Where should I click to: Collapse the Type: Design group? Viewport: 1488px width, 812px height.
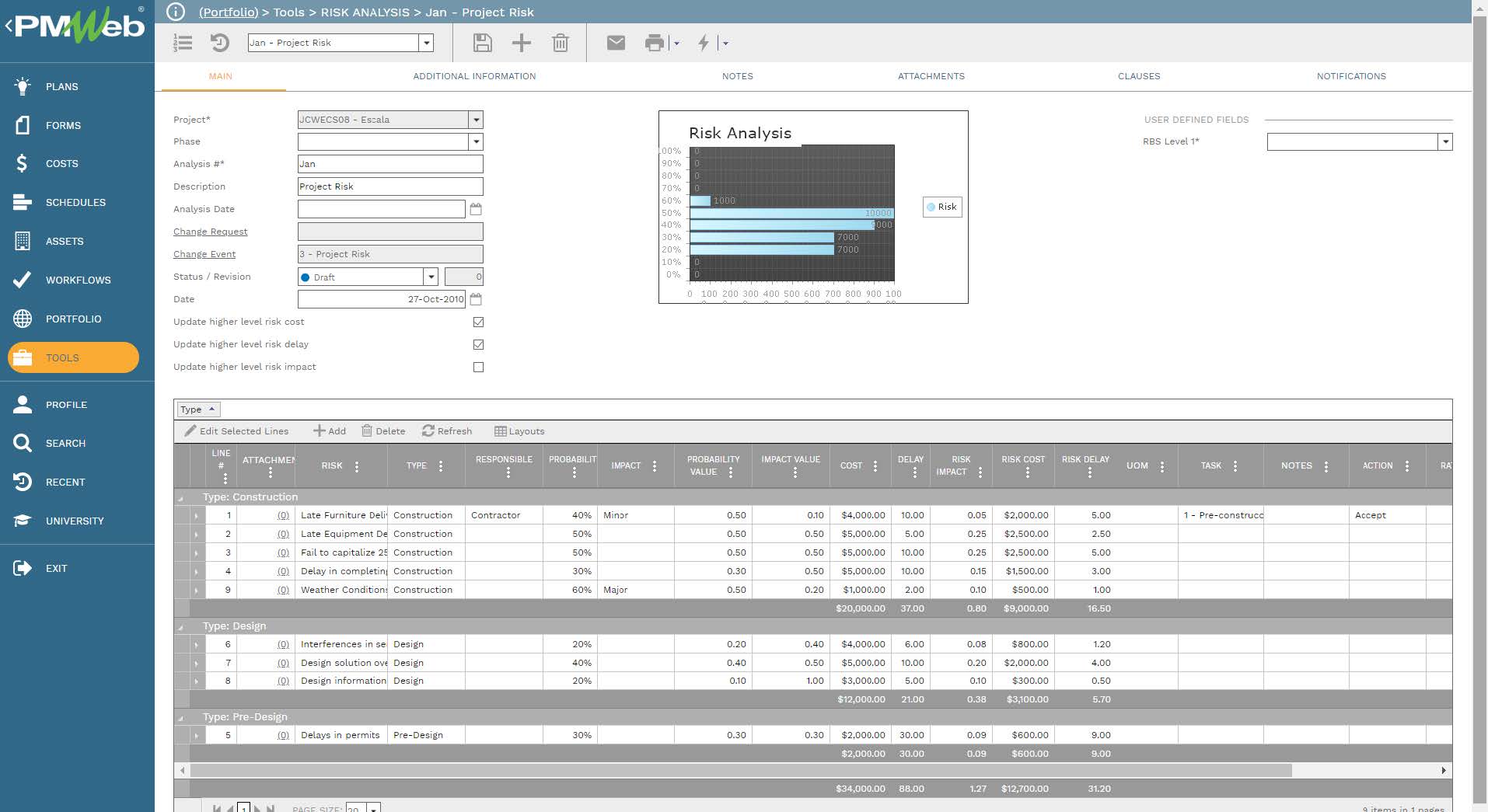[x=180, y=627]
